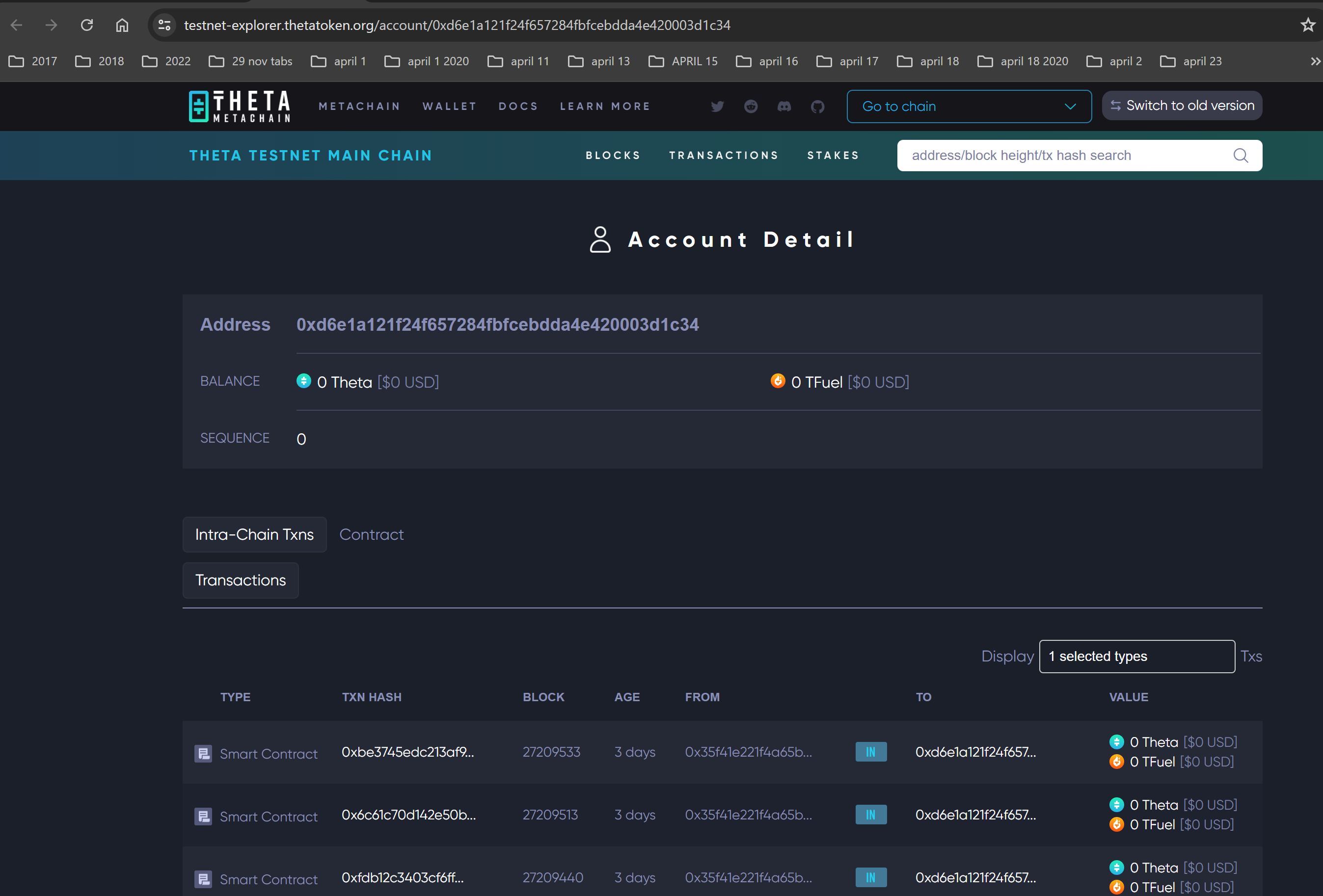Open the STAKES menu item
This screenshot has width=1323, height=896.
tap(833, 156)
